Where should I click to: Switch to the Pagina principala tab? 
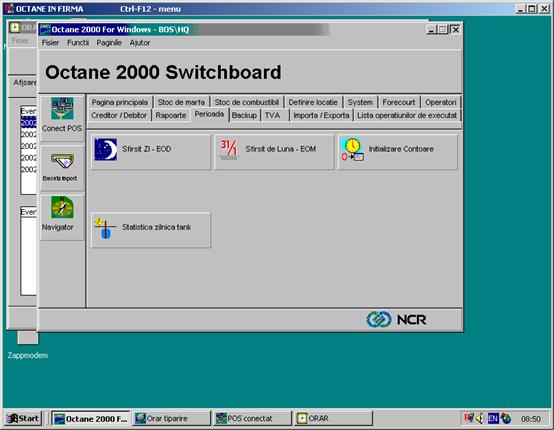click(120, 102)
